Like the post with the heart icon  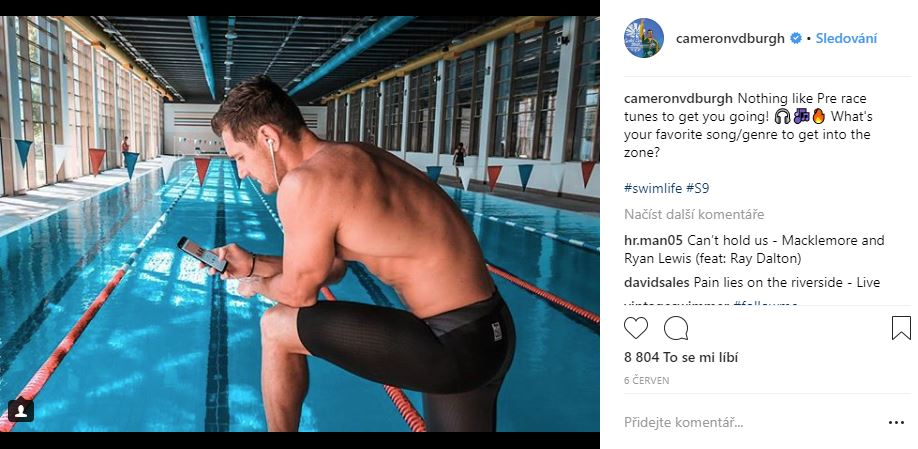click(x=636, y=328)
